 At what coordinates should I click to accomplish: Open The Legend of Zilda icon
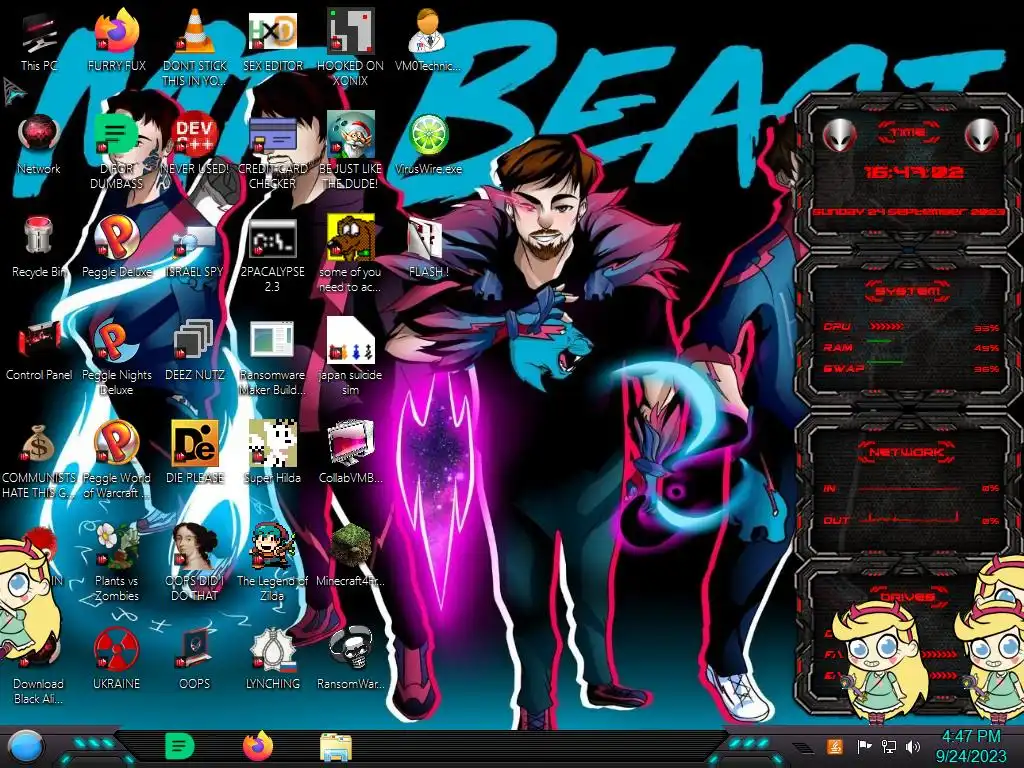pos(272,546)
